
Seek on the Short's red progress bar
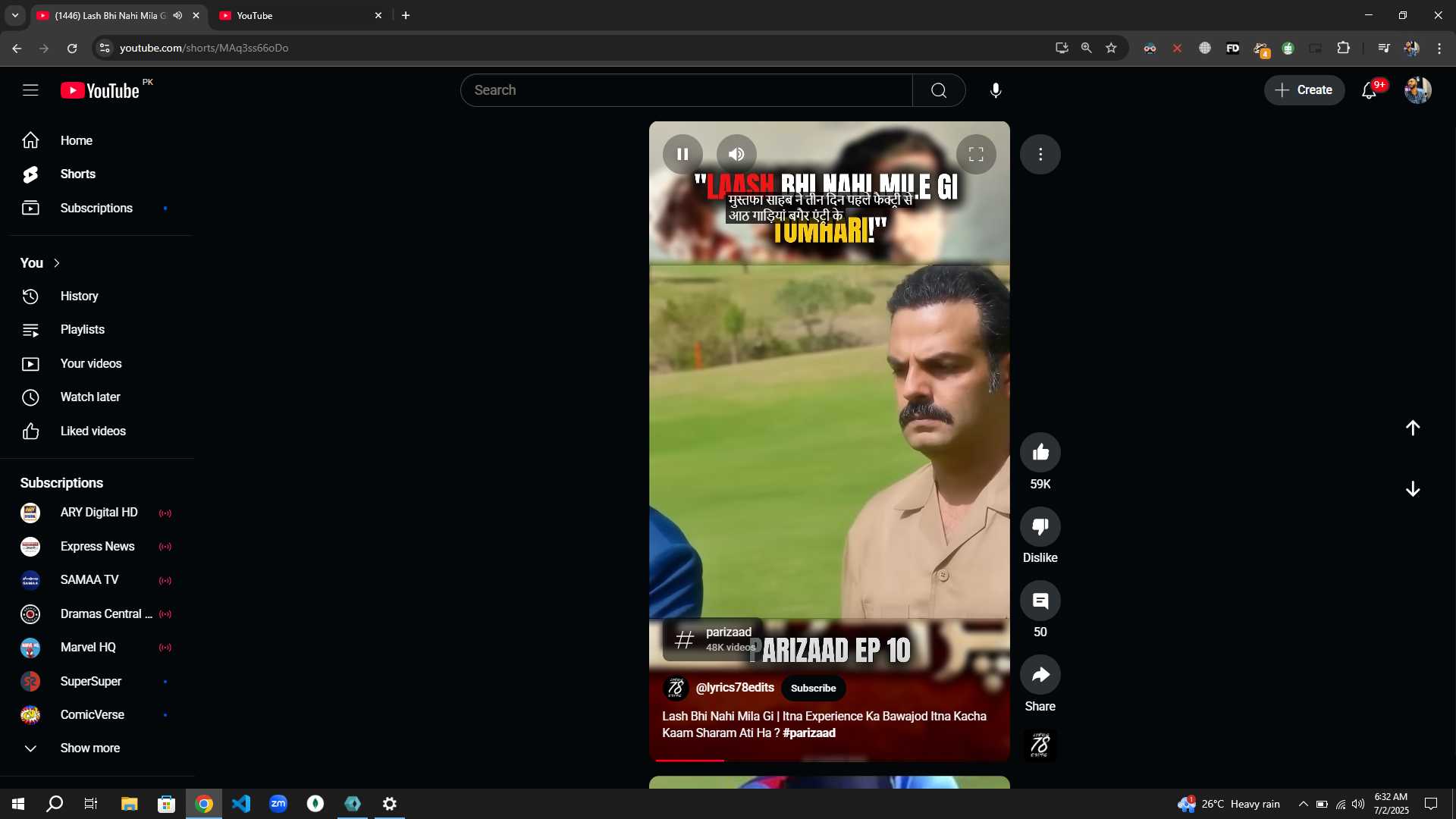830,760
